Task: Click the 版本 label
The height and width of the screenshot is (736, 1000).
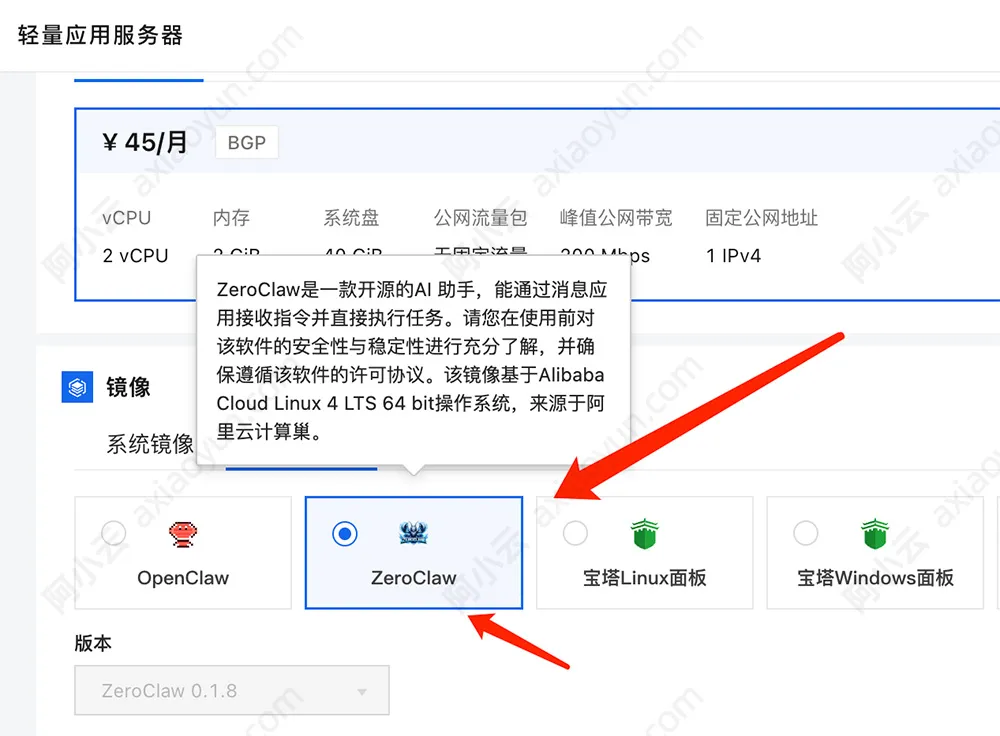Action: tap(93, 643)
